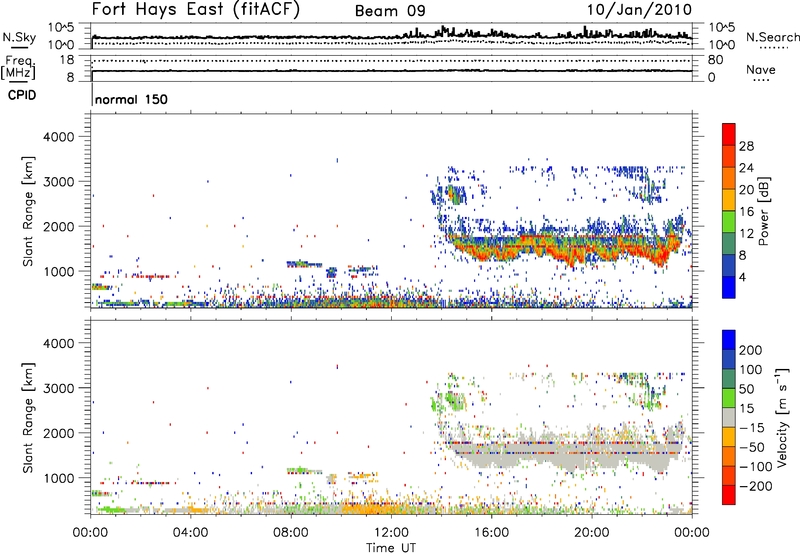
Task: Click the "Beam 09" label
Action: click(390, 11)
